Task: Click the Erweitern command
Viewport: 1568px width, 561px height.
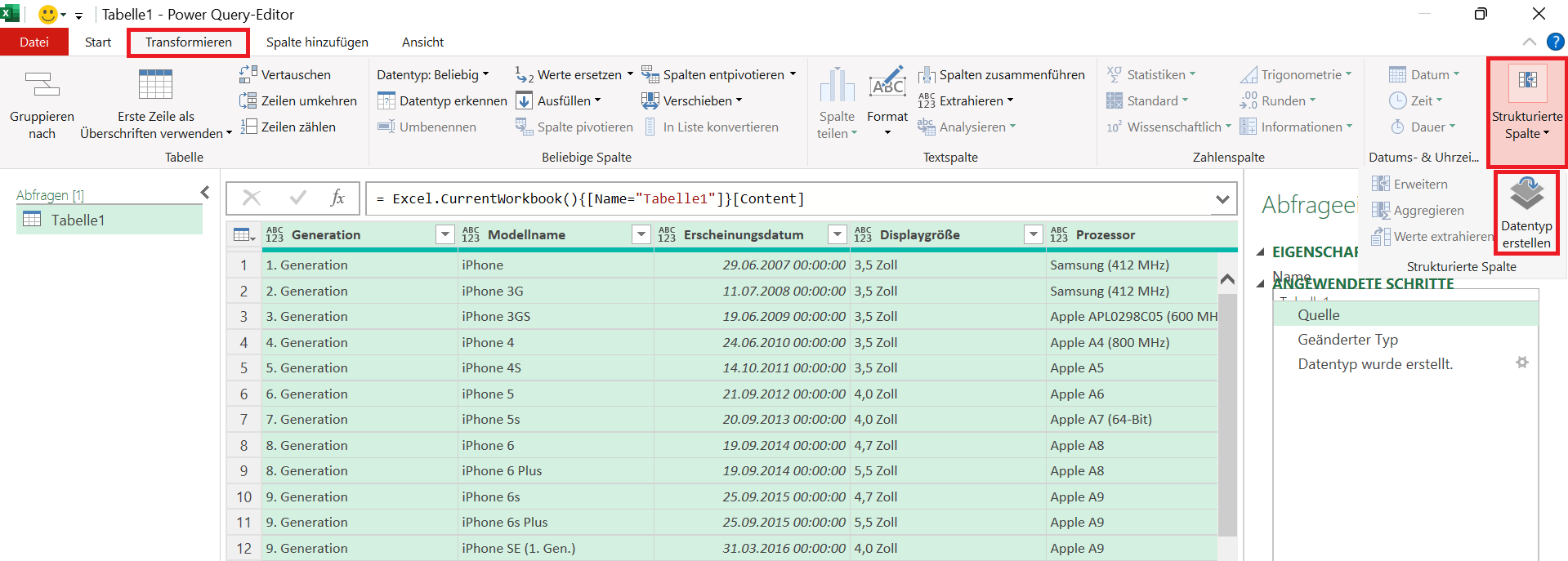Action: 1409,184
